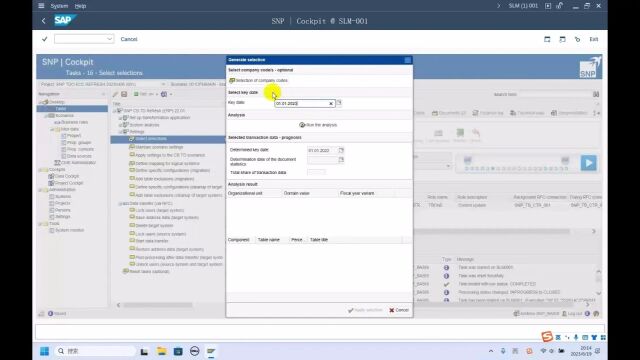Open the hamburger menu in the title bar
Viewport: 640px width, 360px height.
pyautogui.click(x=41, y=6)
